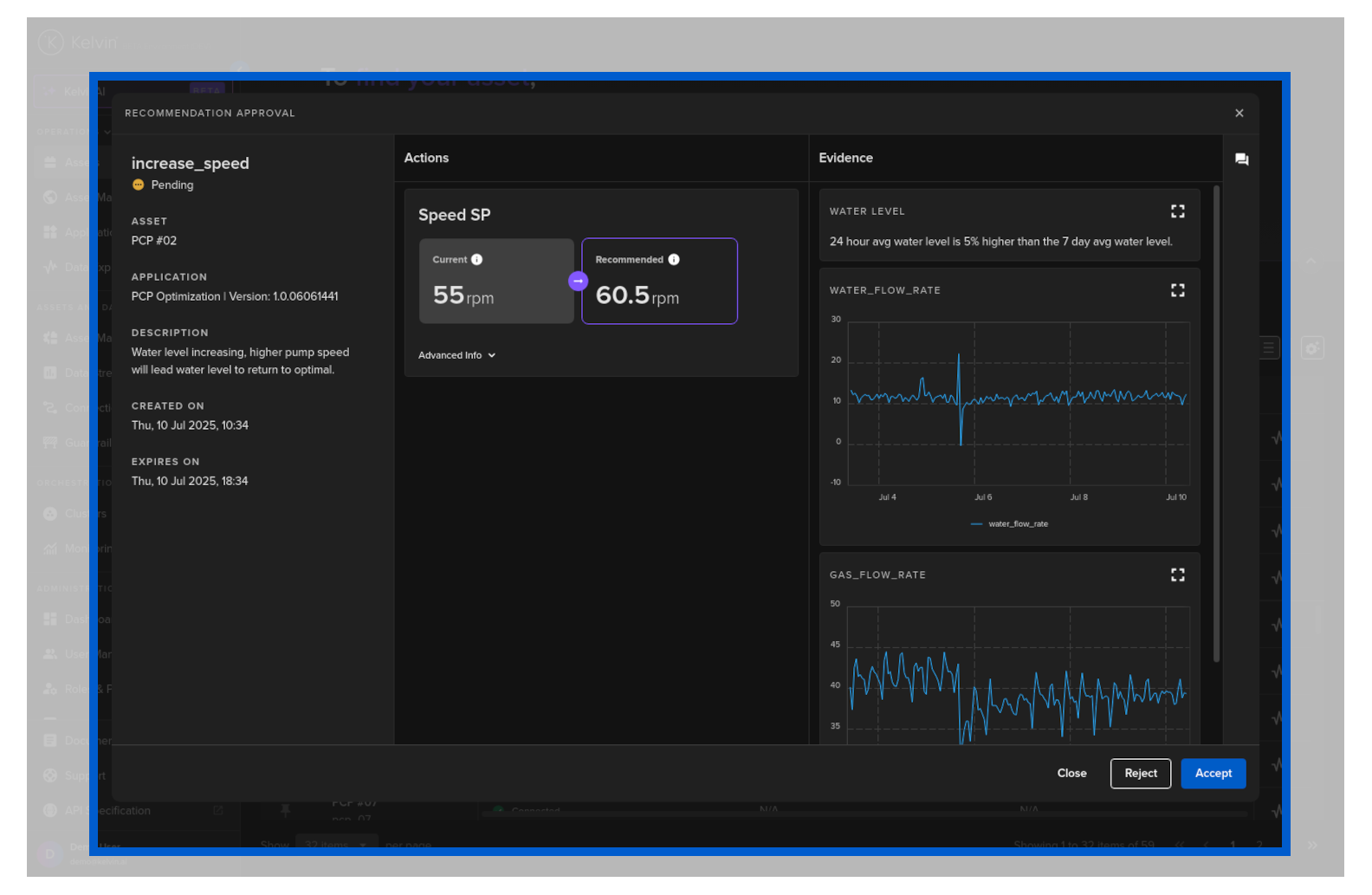Maximize the GAS_FLOW_RATE chart
1372x895 pixels.
tap(1177, 574)
